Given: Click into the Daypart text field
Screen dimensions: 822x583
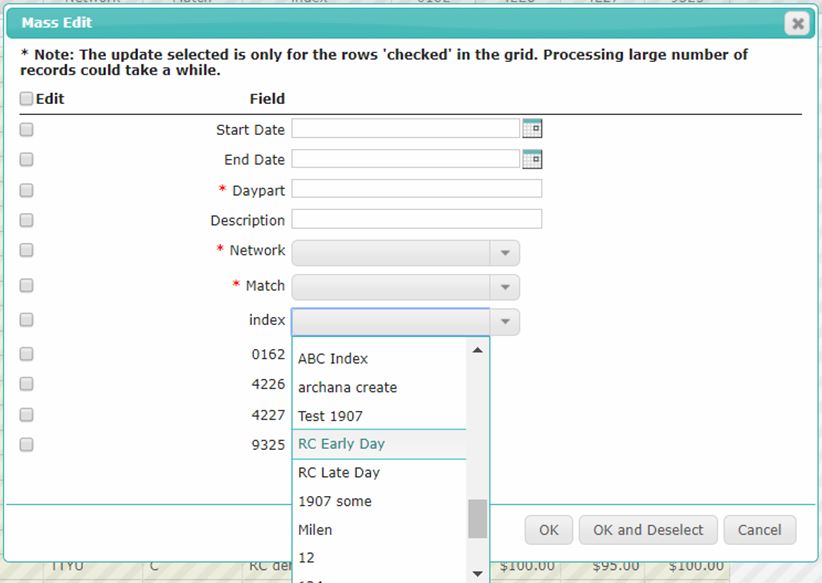Looking at the screenshot, I should click(417, 189).
